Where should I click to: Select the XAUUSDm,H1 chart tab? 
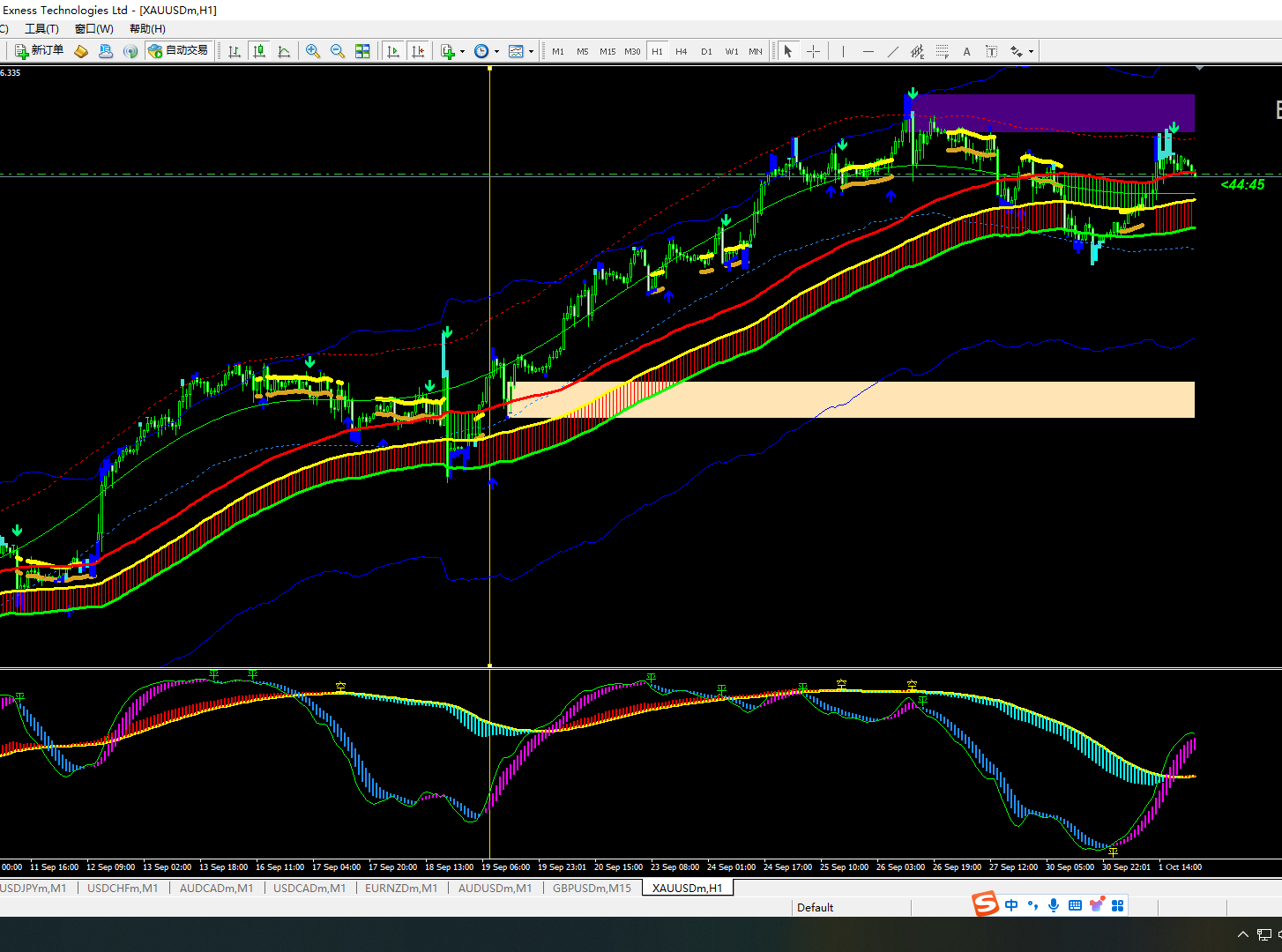687,888
